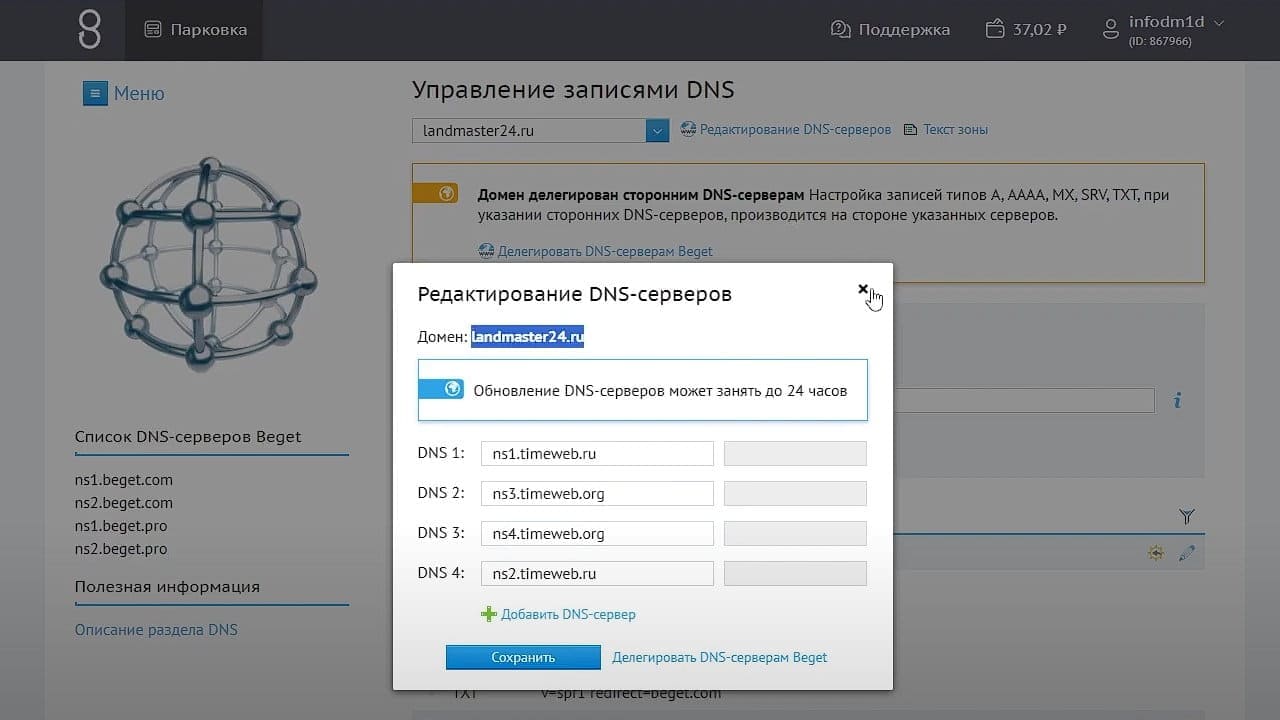Click the Меню hamburger icon
Viewport: 1280px width, 720px height.
(95, 94)
